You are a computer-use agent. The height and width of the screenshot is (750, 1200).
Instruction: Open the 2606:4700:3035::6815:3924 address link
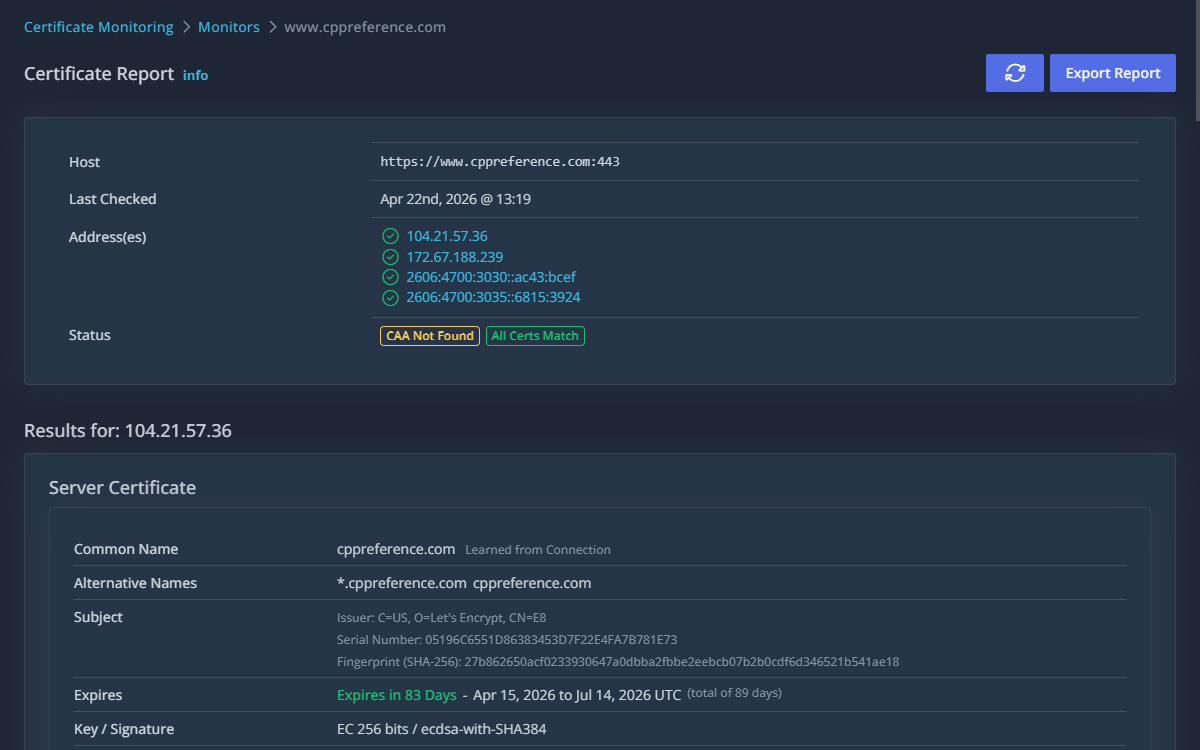coord(493,297)
